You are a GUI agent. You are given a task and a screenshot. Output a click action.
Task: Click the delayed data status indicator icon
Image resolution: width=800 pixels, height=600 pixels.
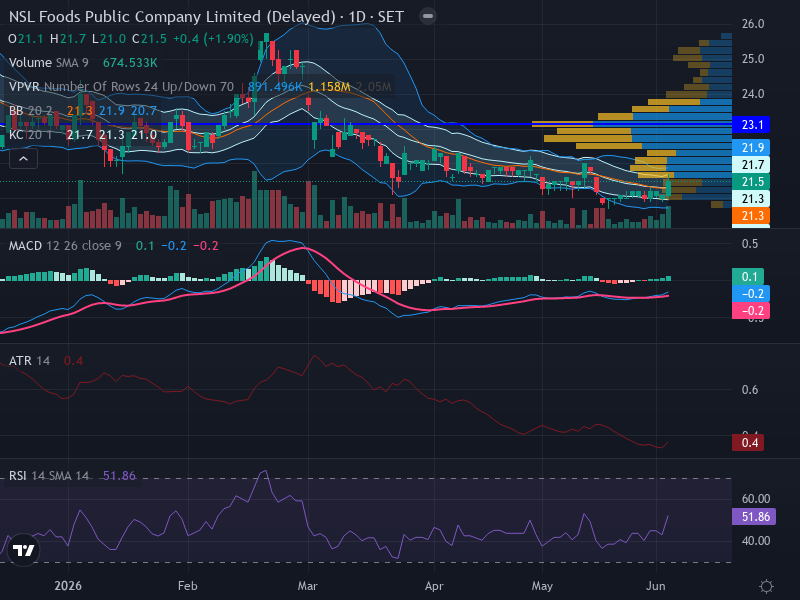(428, 16)
